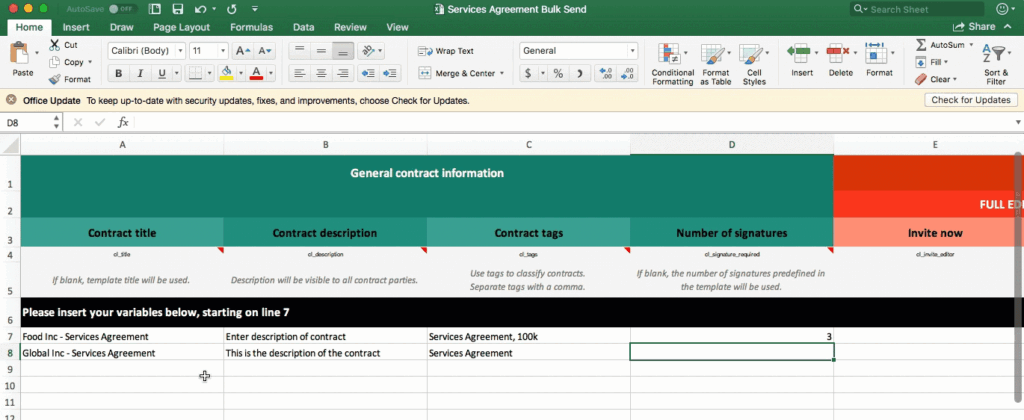This screenshot has height=420, width=1024.
Task: Toggle Center horizontal alignment
Action: (x=321, y=73)
